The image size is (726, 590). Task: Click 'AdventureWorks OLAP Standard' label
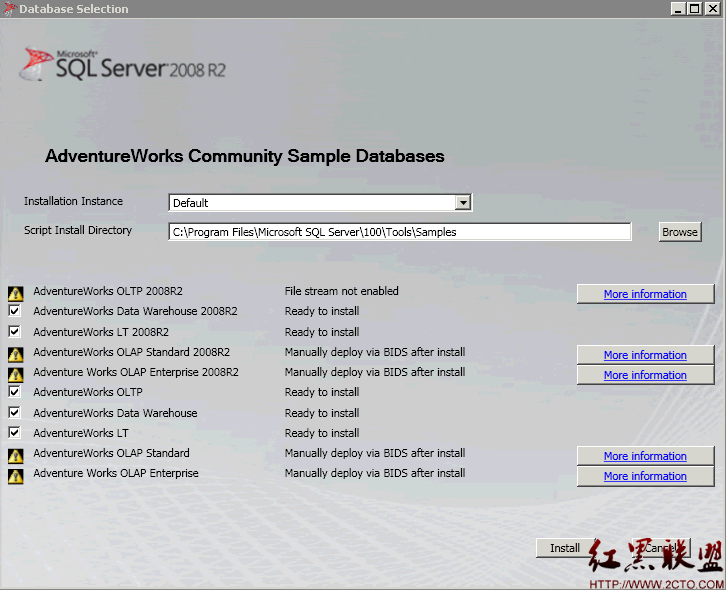tap(111, 453)
